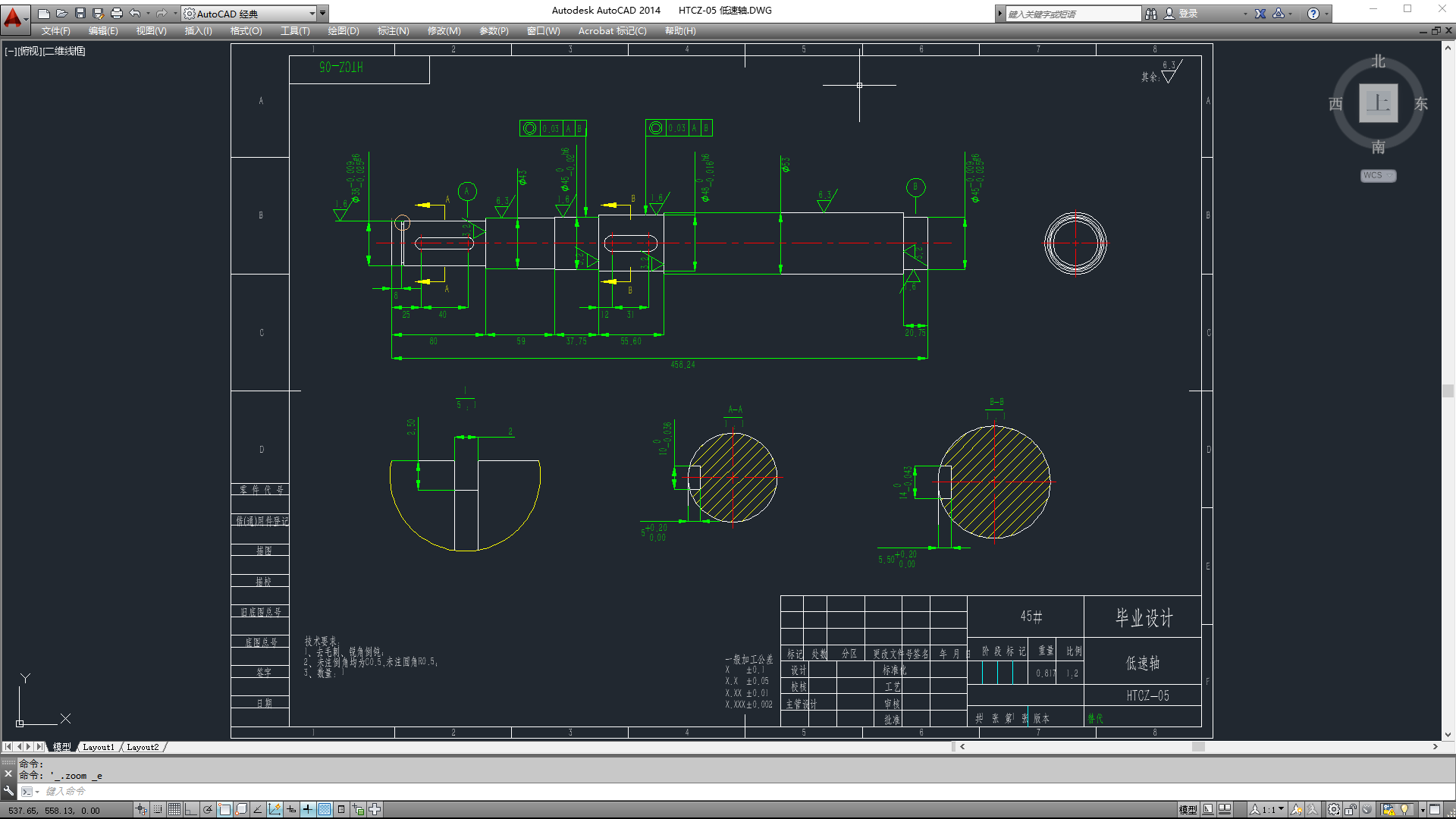The height and width of the screenshot is (819, 1456).
Task: Toggle polar tracking in the status bar
Action: click(x=208, y=810)
